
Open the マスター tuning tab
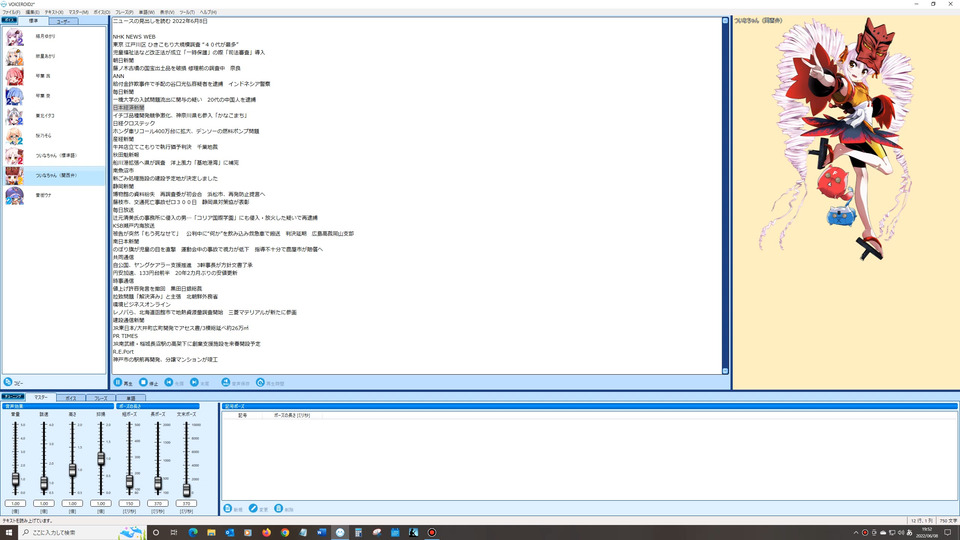click(x=40, y=397)
